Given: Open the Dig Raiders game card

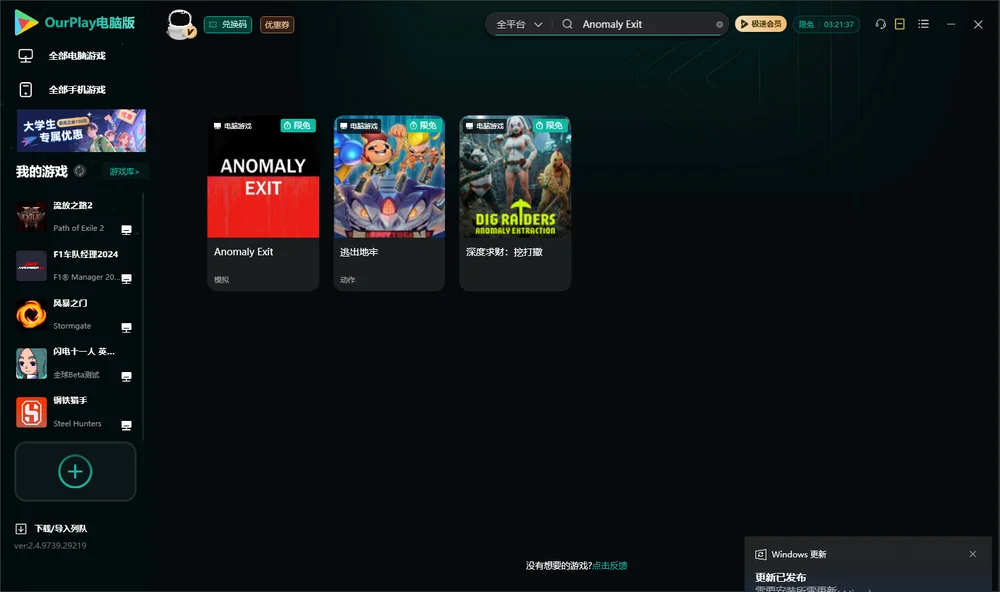Looking at the screenshot, I should click(515, 203).
